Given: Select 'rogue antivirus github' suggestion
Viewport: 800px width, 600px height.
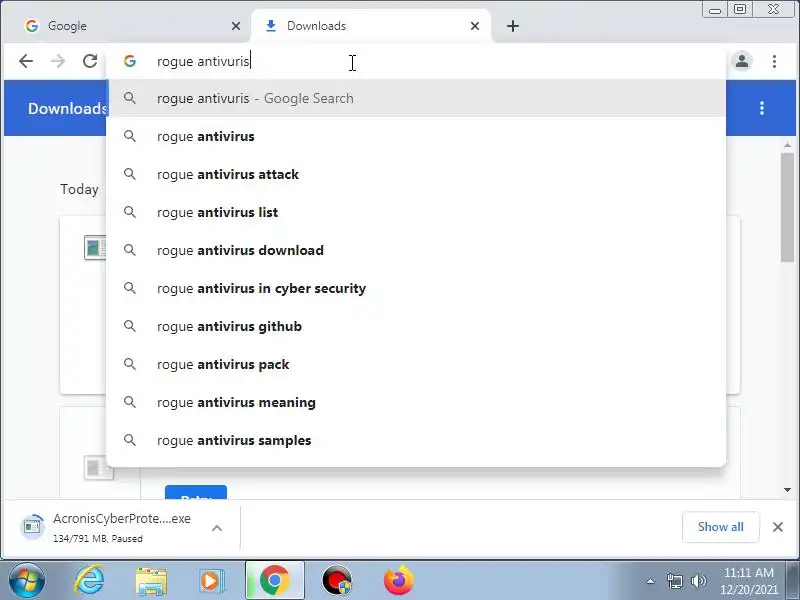Looking at the screenshot, I should coord(416,327).
